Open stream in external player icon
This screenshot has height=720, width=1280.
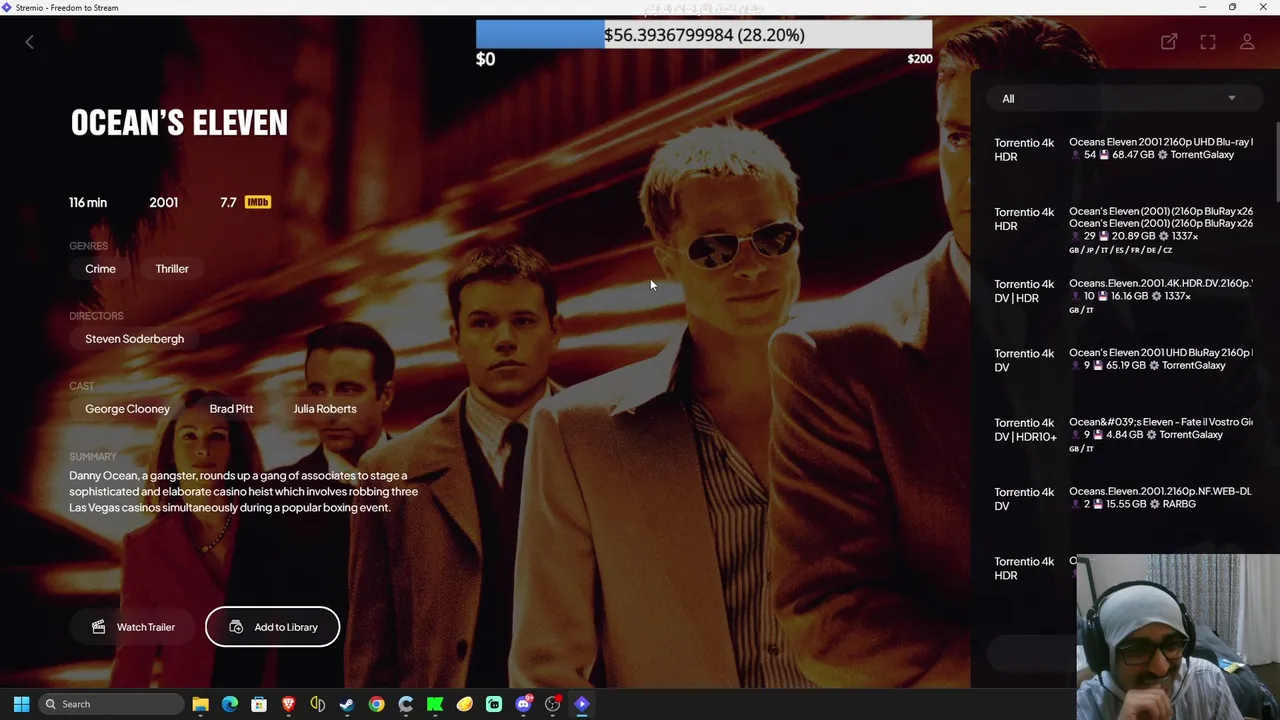pos(1169,42)
